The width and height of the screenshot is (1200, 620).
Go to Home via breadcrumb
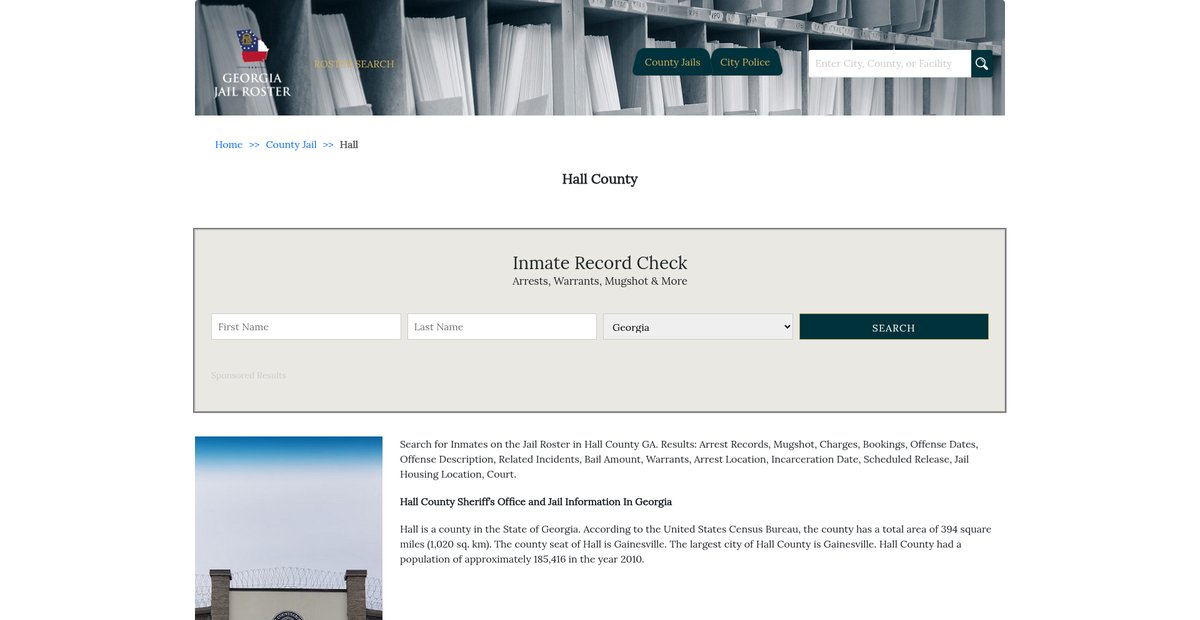click(228, 145)
